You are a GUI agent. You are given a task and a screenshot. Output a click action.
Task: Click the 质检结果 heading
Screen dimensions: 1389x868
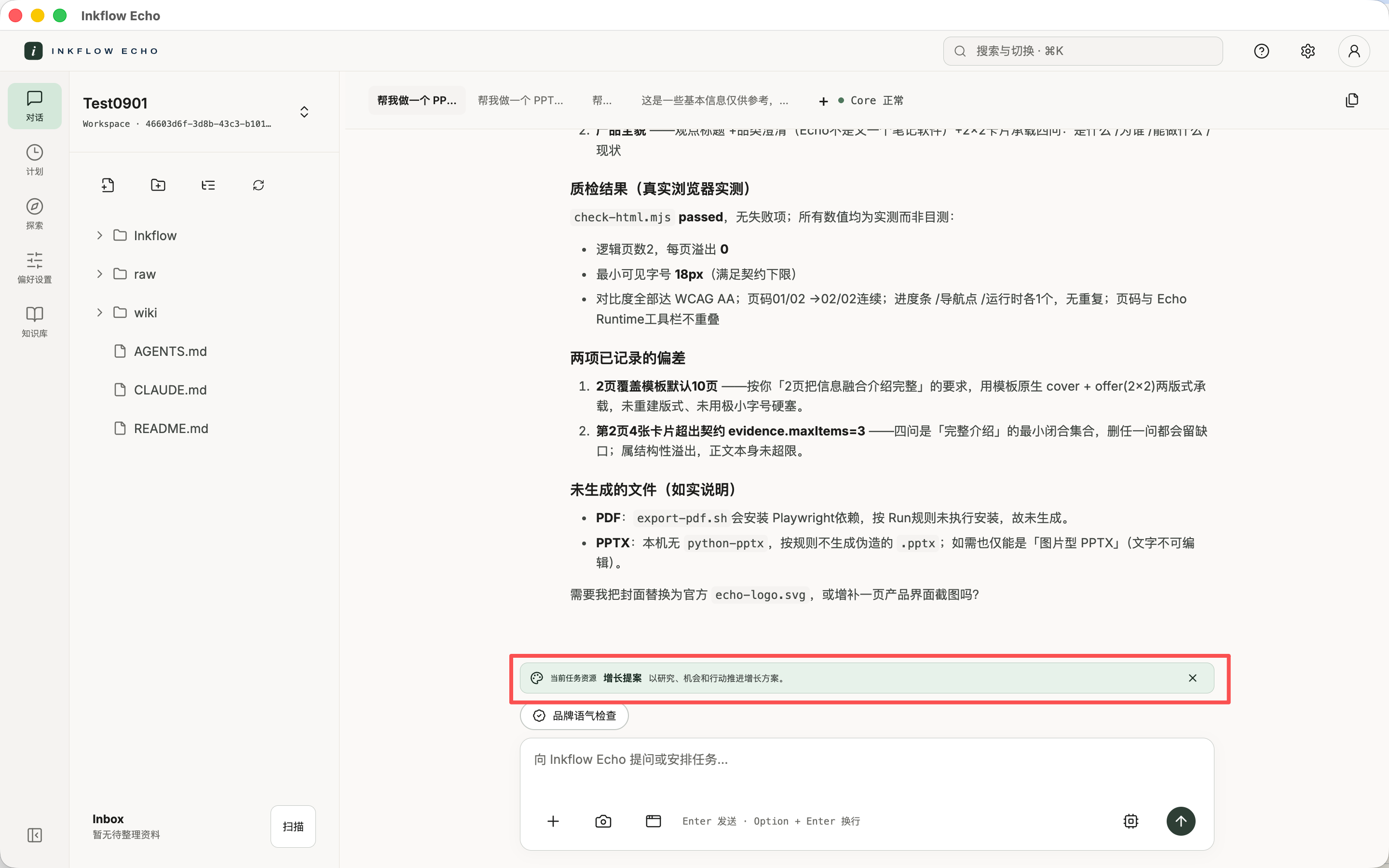(660, 188)
